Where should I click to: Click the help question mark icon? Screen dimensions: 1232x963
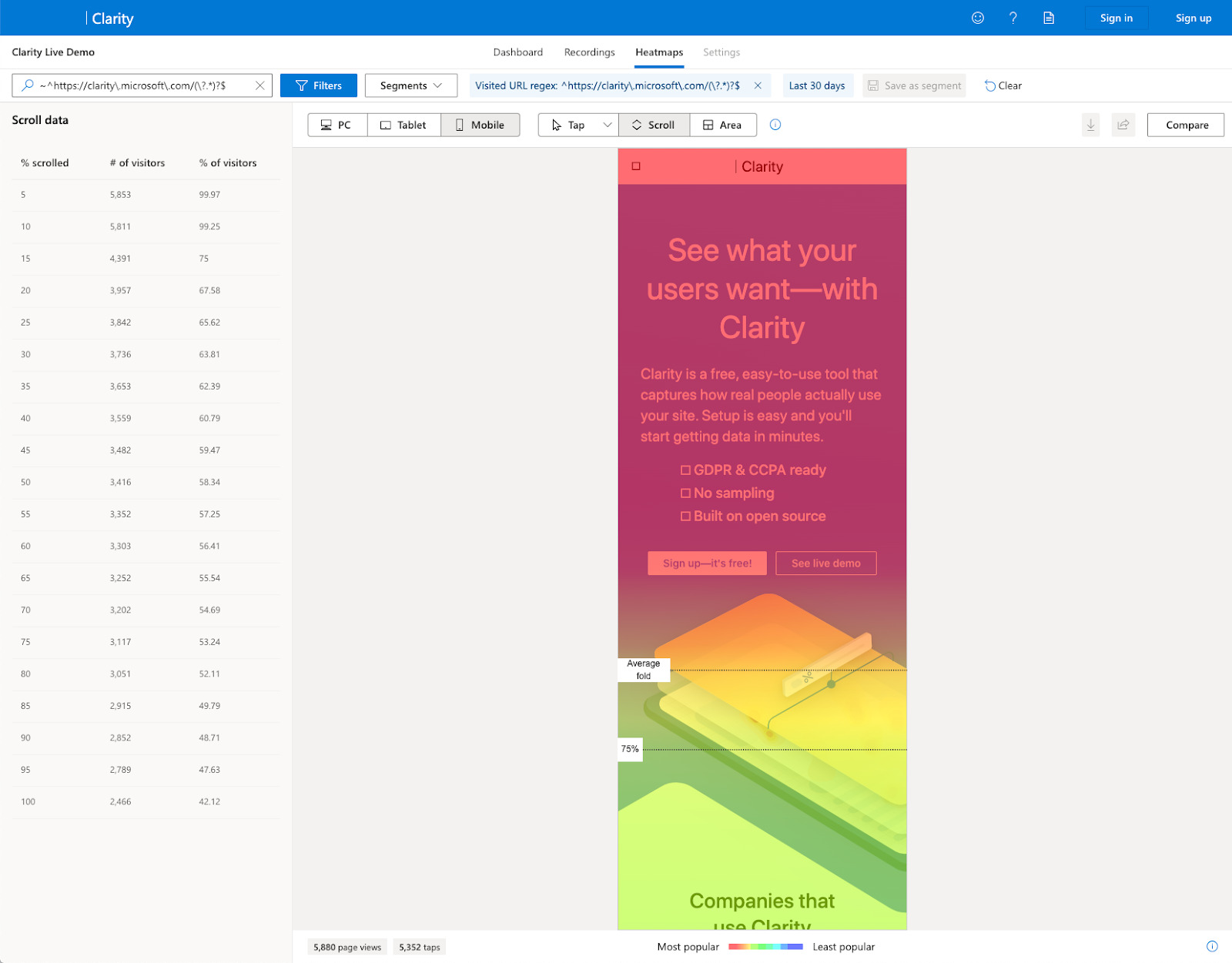[1013, 17]
